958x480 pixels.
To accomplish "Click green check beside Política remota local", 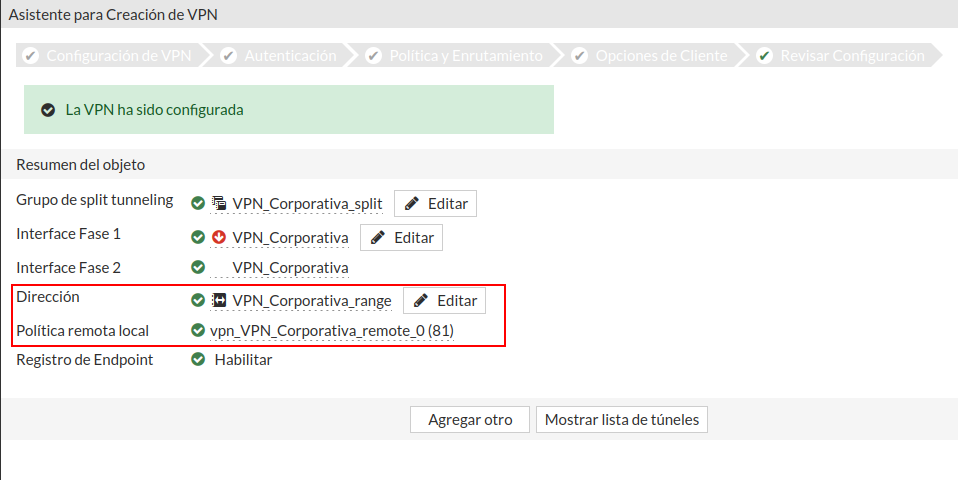I will click(198, 330).
